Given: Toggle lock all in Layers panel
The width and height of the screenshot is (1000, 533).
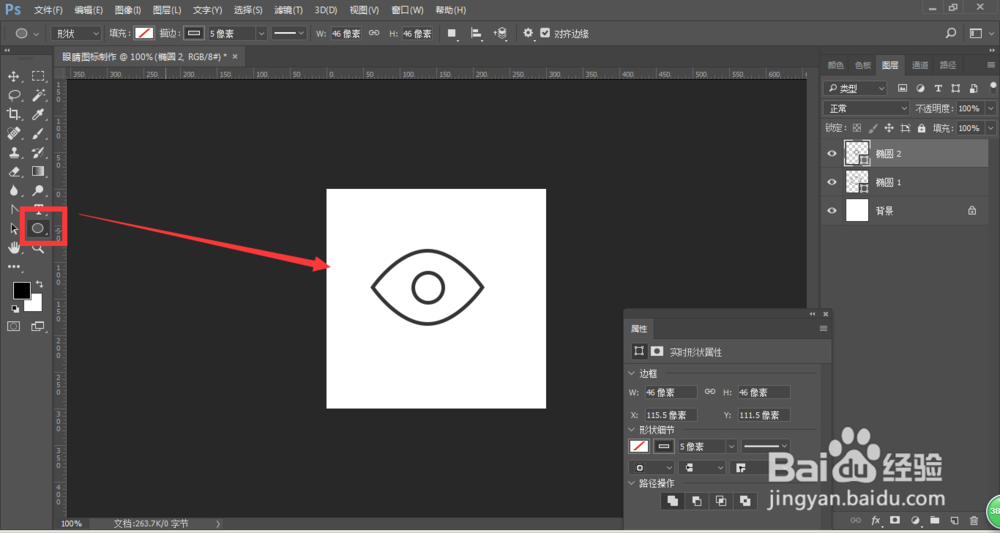Looking at the screenshot, I should 922,128.
